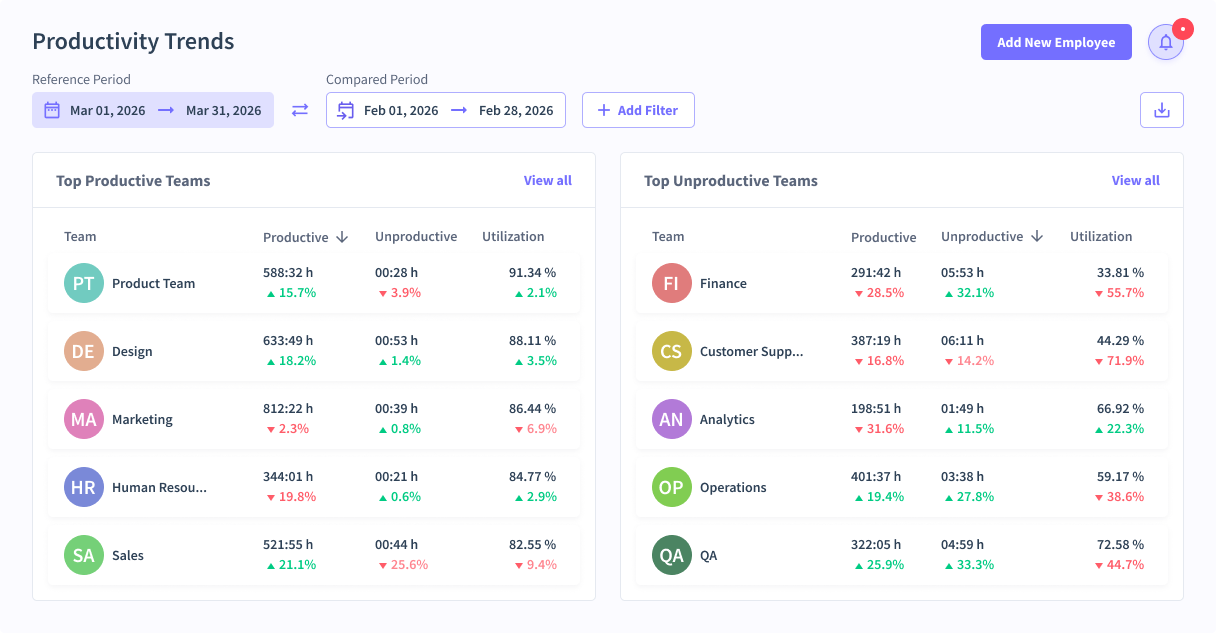Select the Customer Support team row
The image size is (1216, 633).
902,351
